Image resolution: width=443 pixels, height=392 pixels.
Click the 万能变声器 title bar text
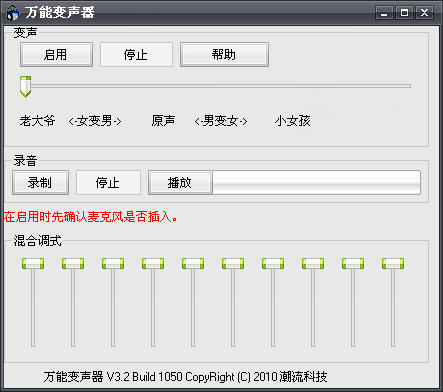60,13
